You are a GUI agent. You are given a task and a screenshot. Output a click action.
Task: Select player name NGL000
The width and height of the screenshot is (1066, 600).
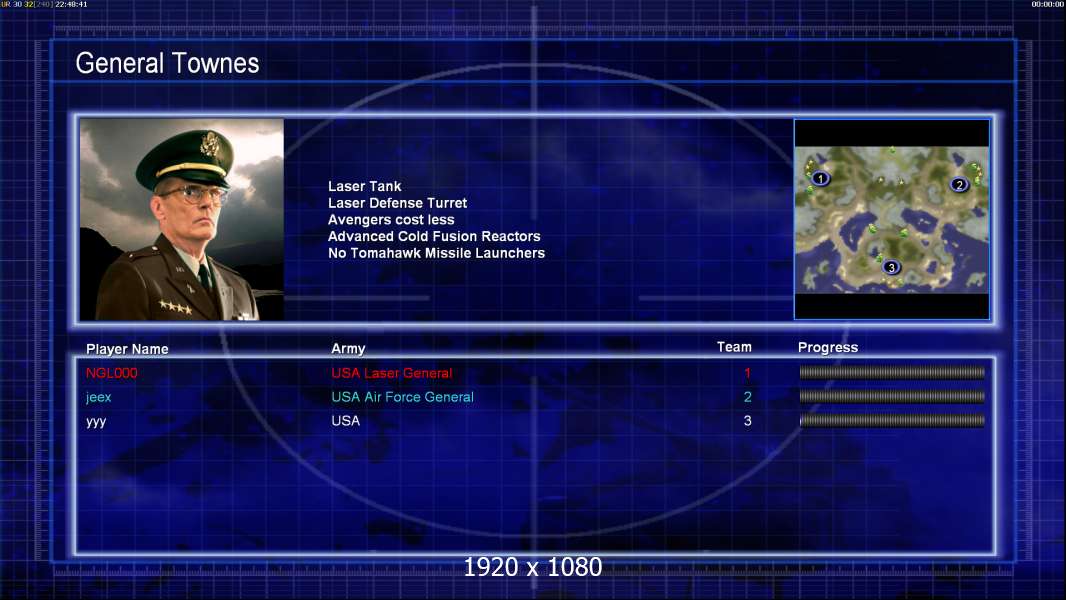click(x=111, y=373)
